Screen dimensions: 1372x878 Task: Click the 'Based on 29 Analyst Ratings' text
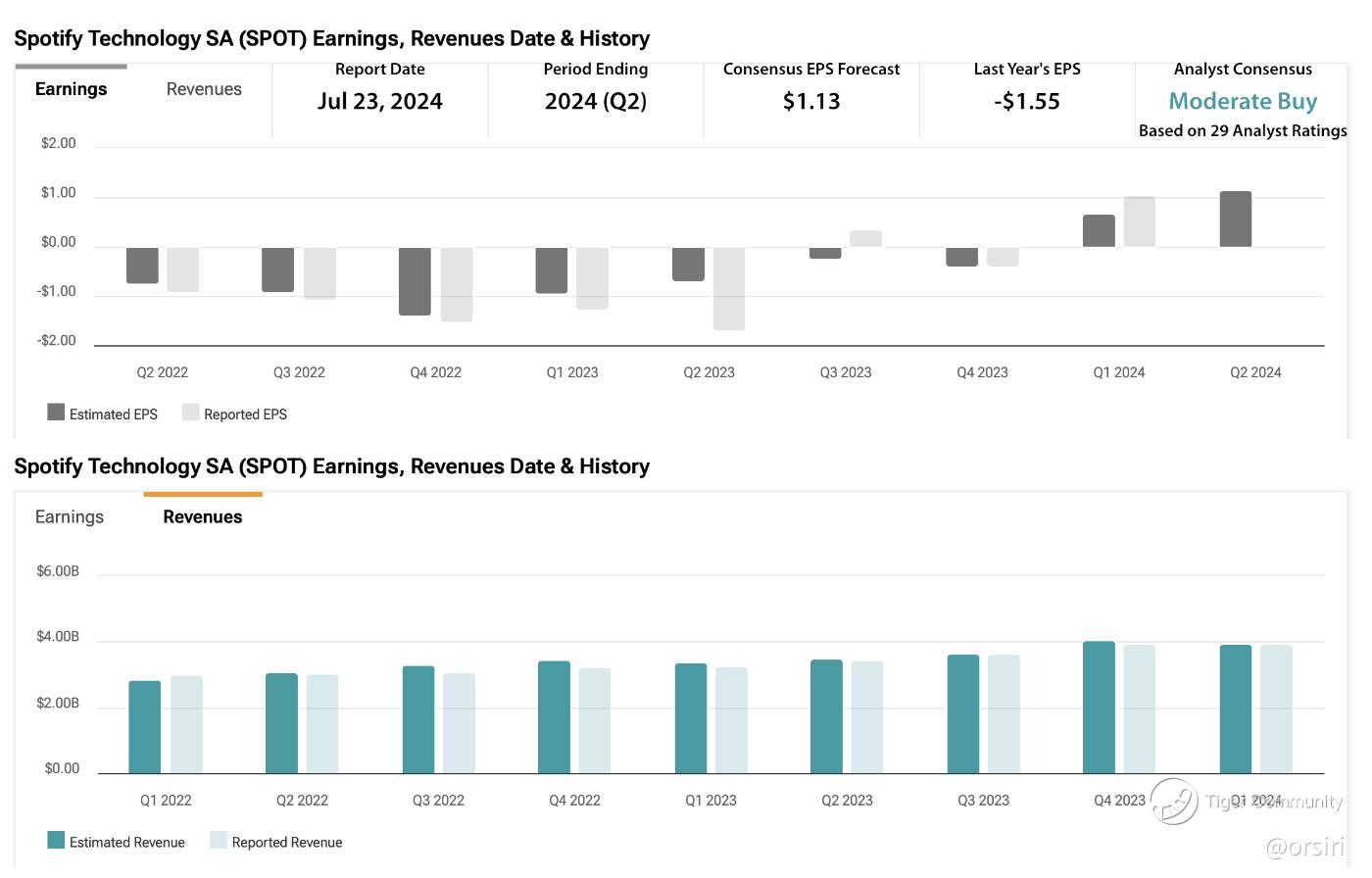[1243, 131]
